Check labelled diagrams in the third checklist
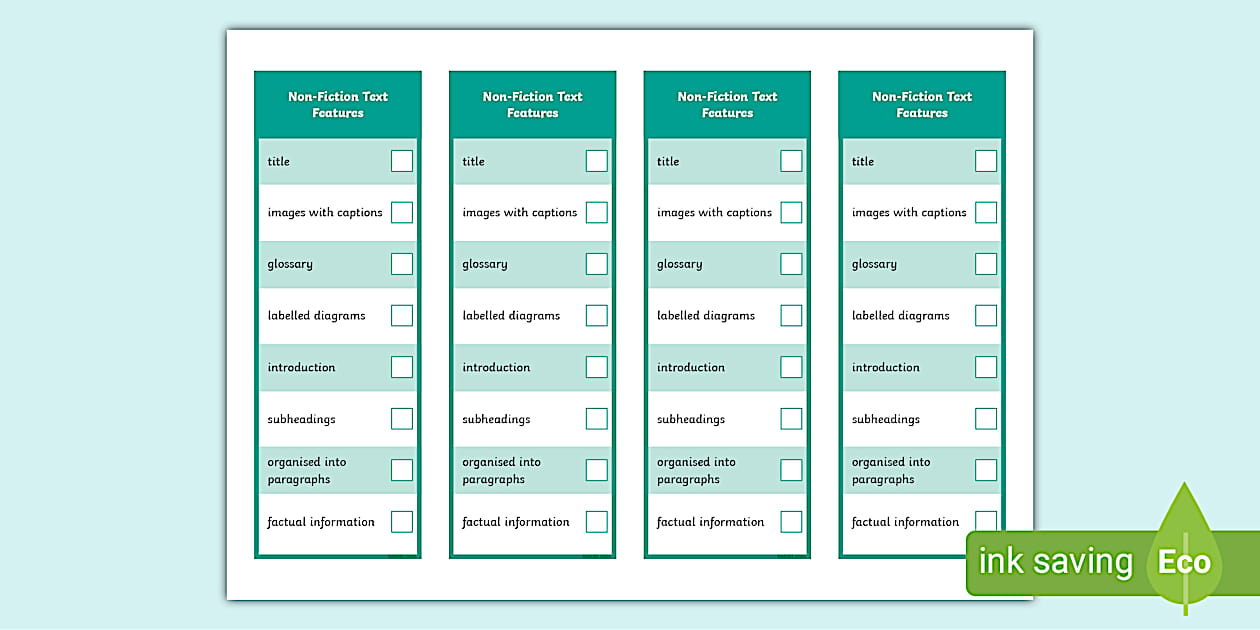The width and height of the screenshot is (1260, 630). tap(791, 316)
